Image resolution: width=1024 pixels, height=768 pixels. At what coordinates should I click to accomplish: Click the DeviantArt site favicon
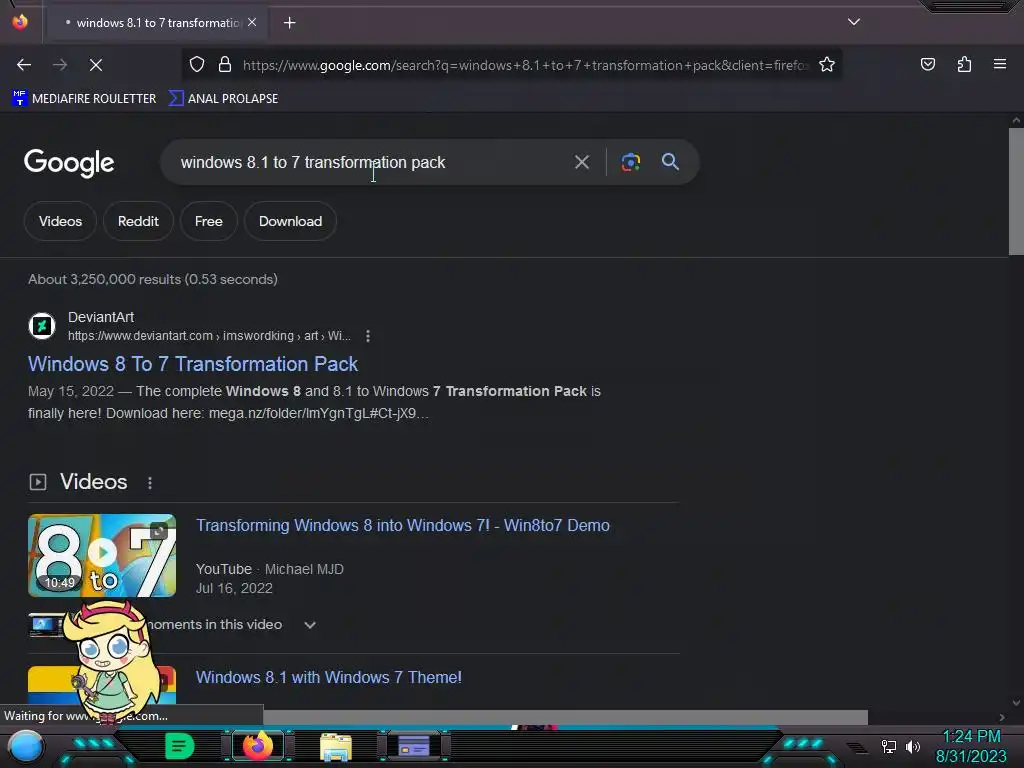42,325
